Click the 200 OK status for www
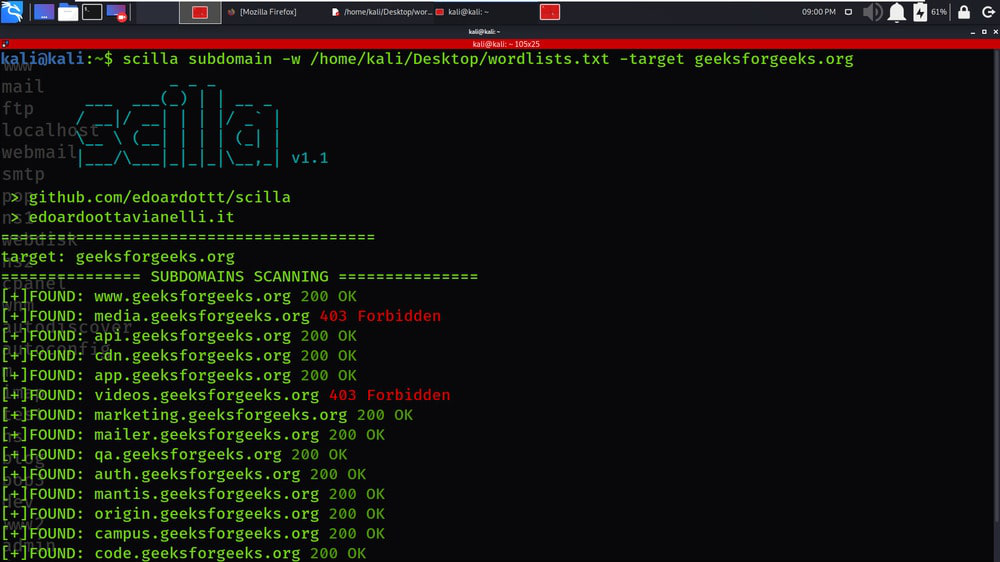Image resolution: width=1000 pixels, height=562 pixels. pyautogui.click(x=328, y=296)
